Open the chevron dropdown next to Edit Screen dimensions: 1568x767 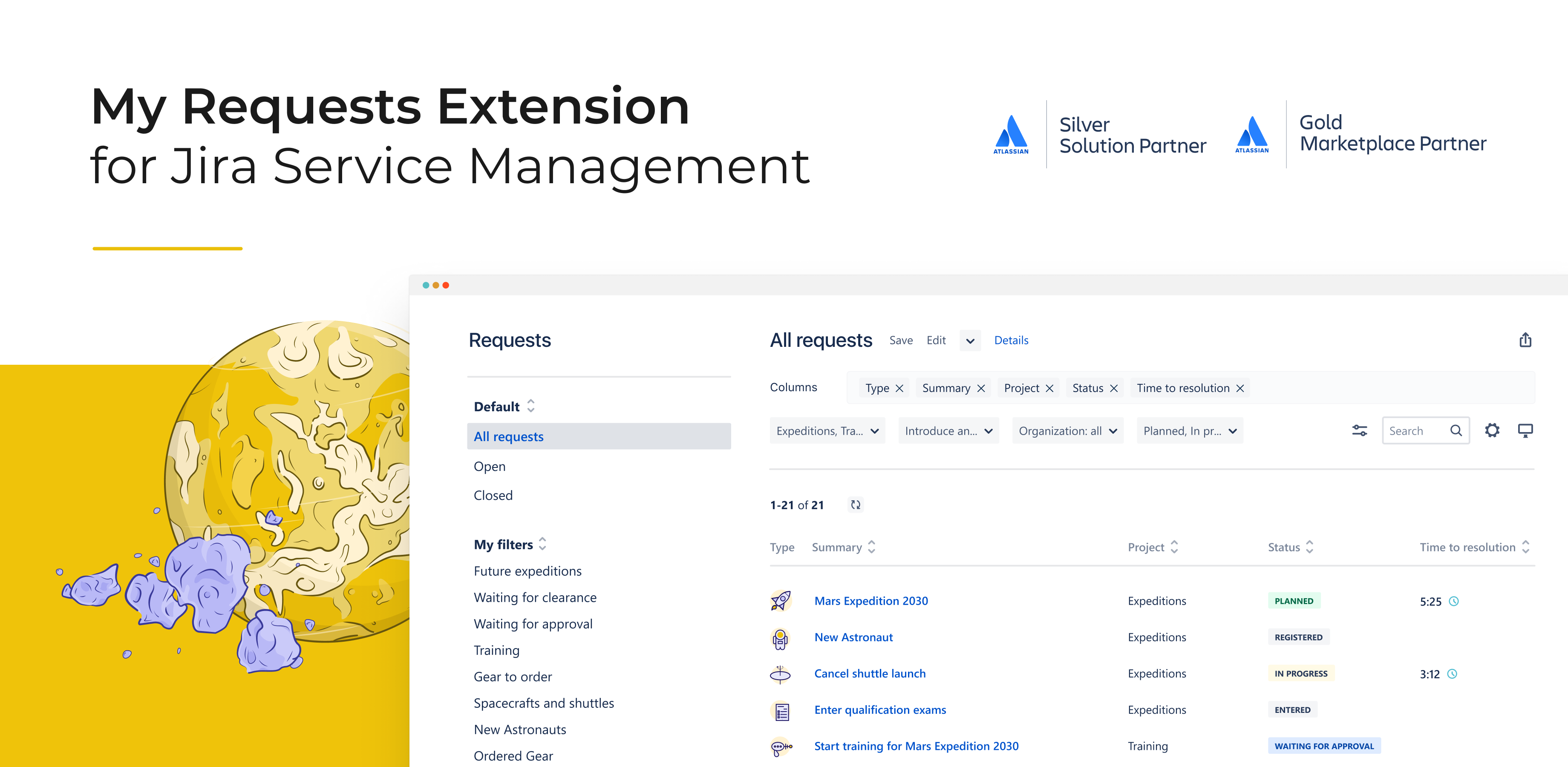[x=970, y=341]
